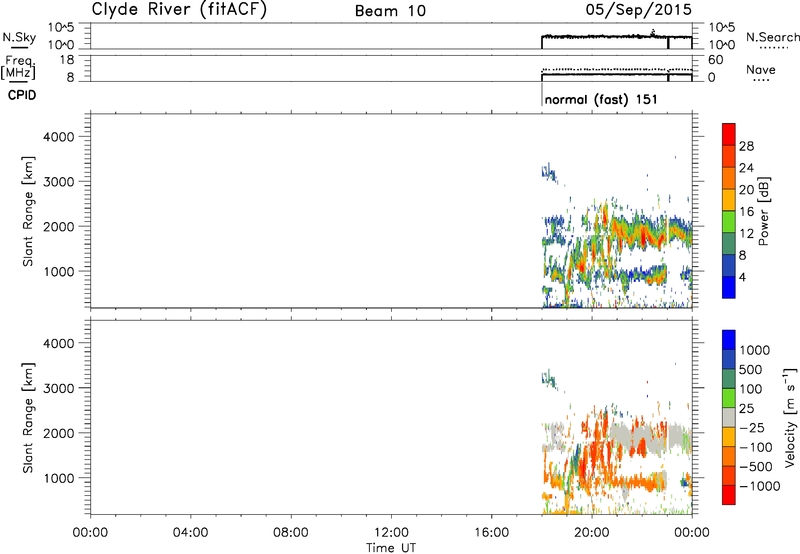The height and width of the screenshot is (554, 800).
Task: Click the 'Freq. [MHz]' axis label
Action: coord(19,69)
